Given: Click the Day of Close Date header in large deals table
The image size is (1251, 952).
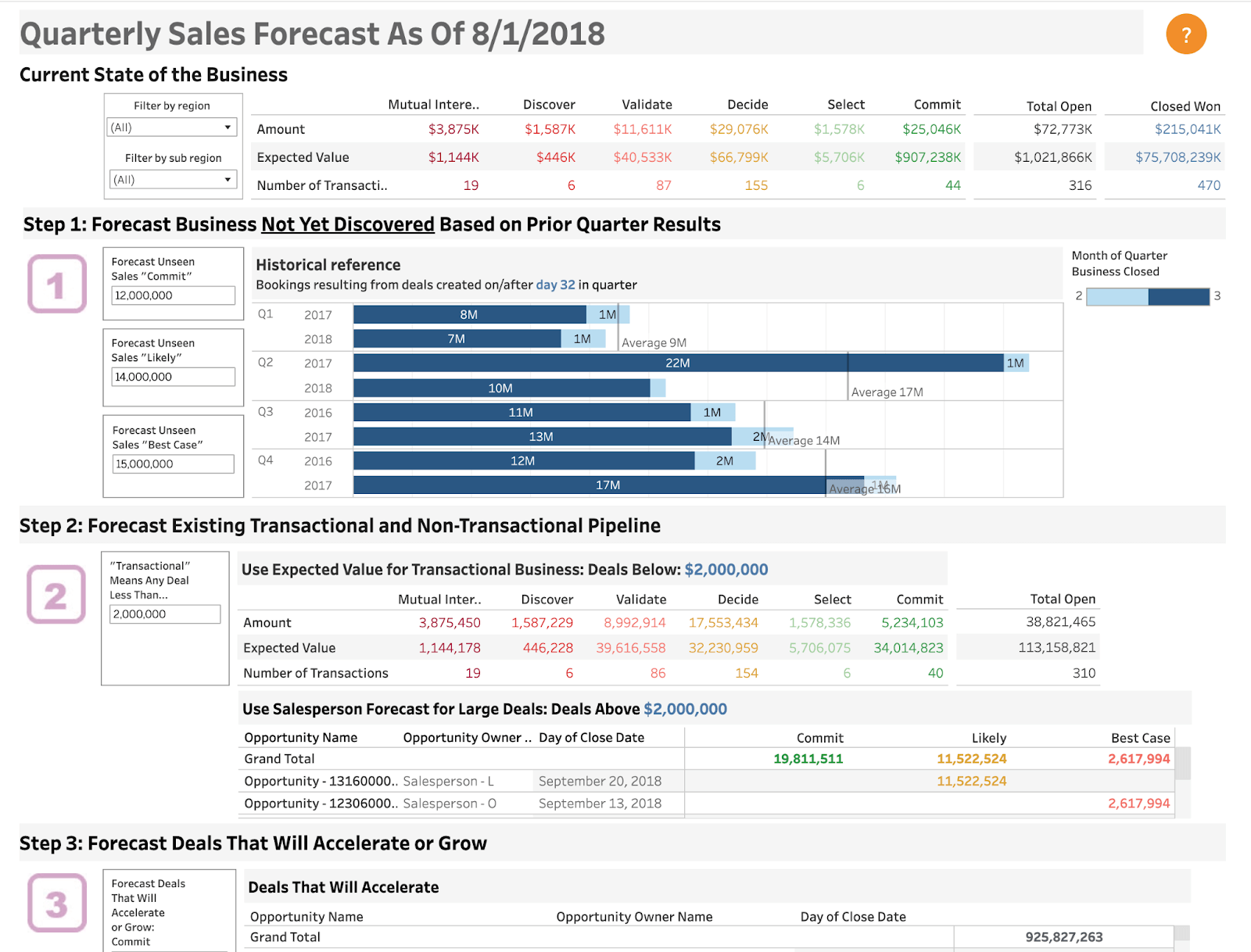Looking at the screenshot, I should (592, 737).
